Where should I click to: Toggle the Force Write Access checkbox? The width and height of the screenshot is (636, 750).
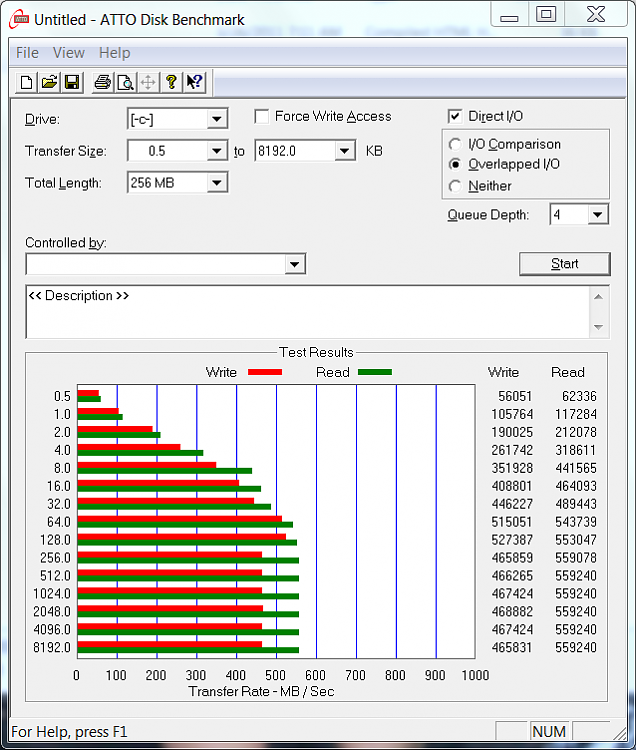(262, 117)
